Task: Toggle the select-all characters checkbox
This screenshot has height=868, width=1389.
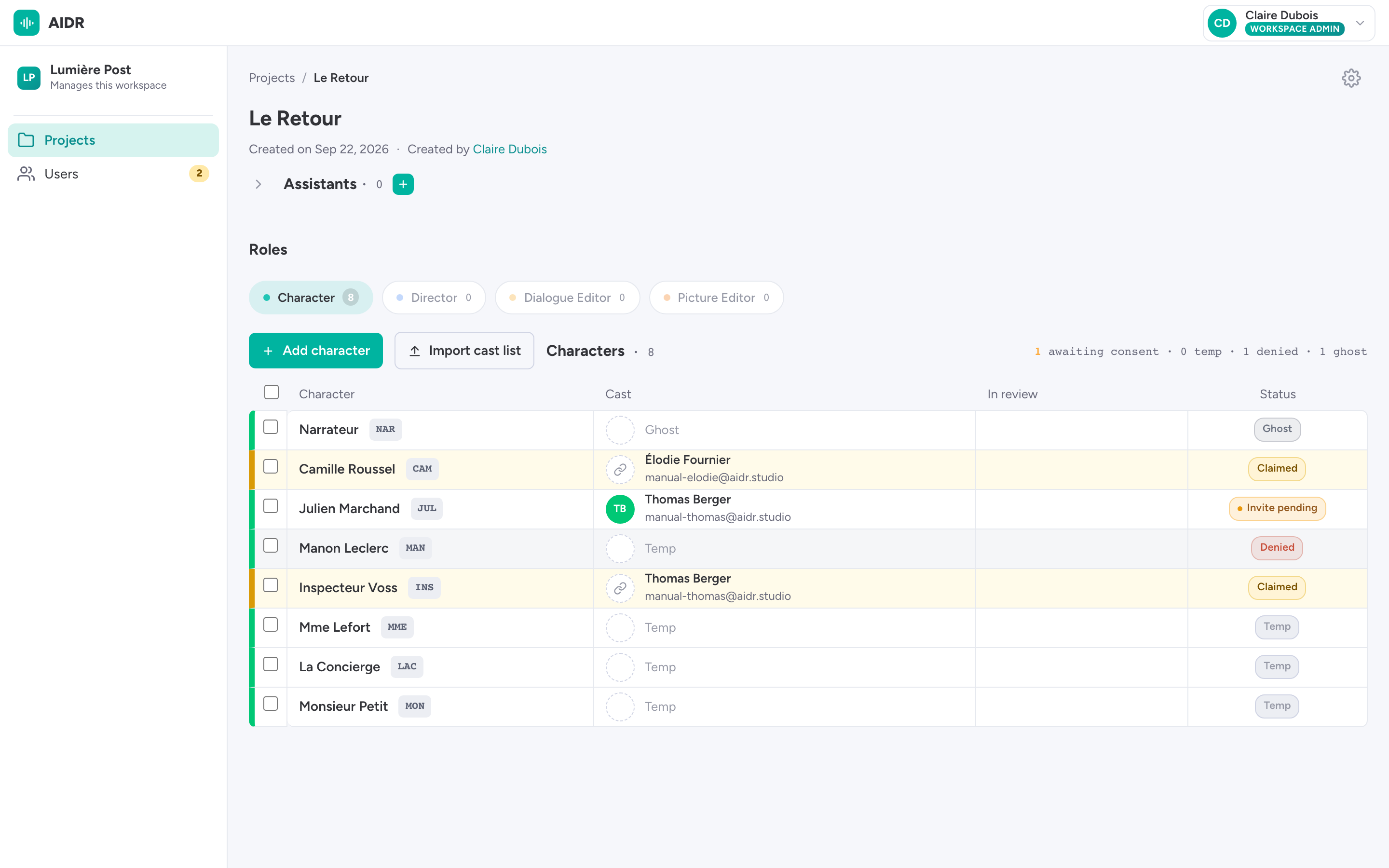Action: pyautogui.click(x=272, y=392)
